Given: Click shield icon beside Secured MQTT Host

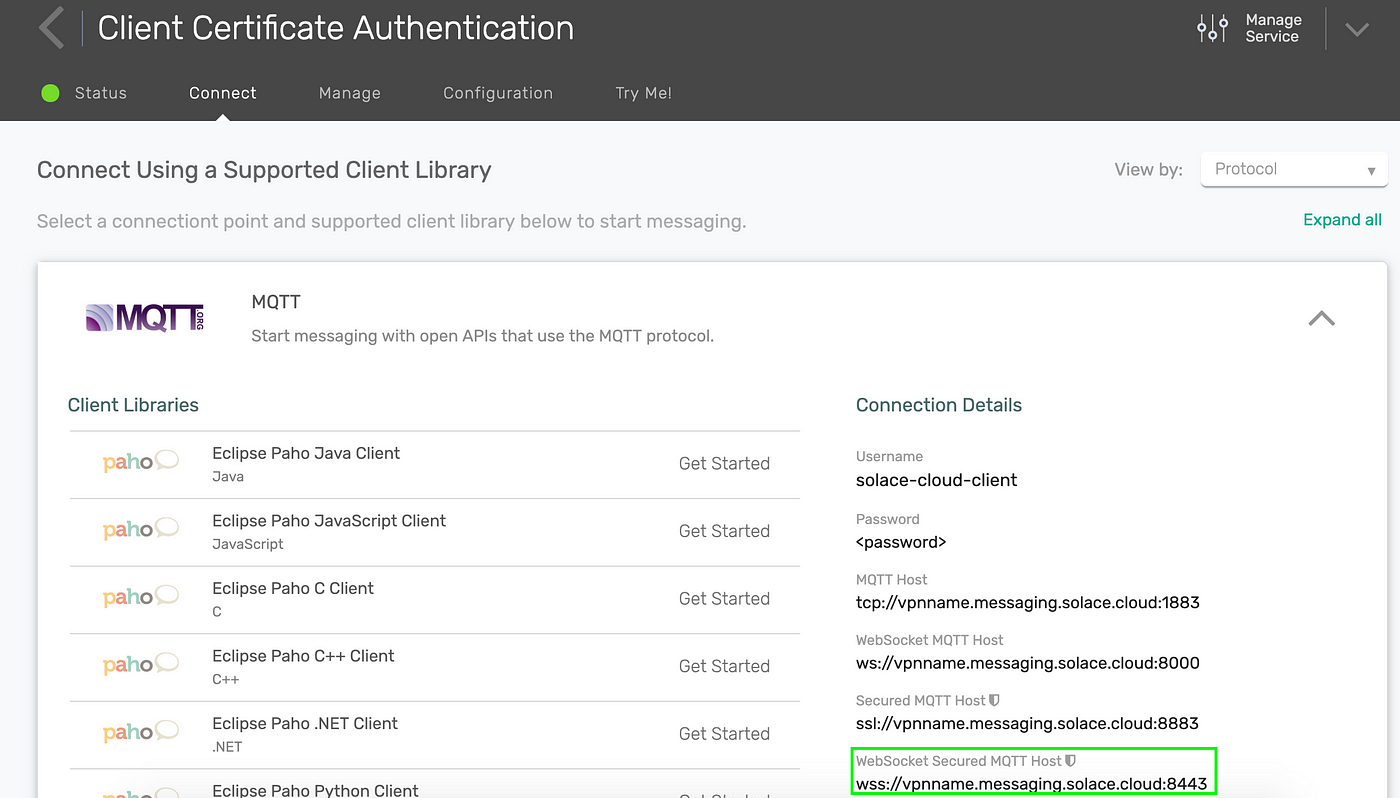Looking at the screenshot, I should point(994,700).
